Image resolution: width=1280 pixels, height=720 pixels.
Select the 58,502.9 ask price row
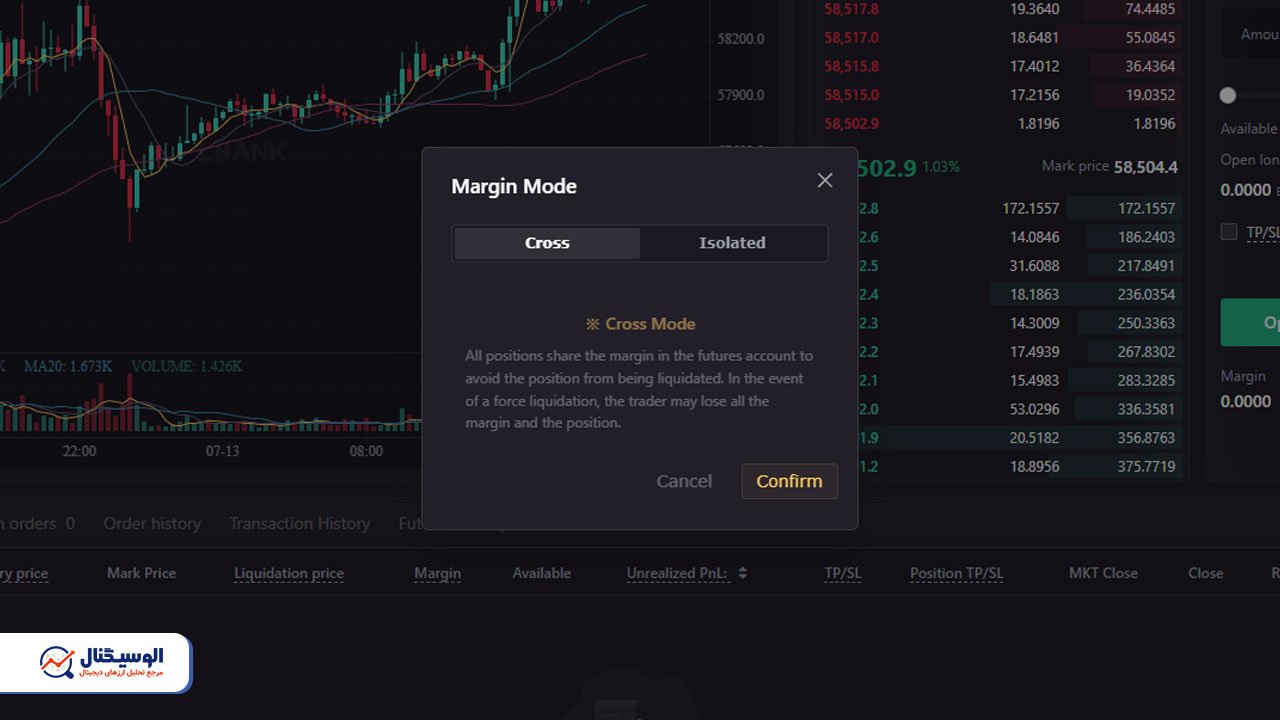(x=851, y=124)
